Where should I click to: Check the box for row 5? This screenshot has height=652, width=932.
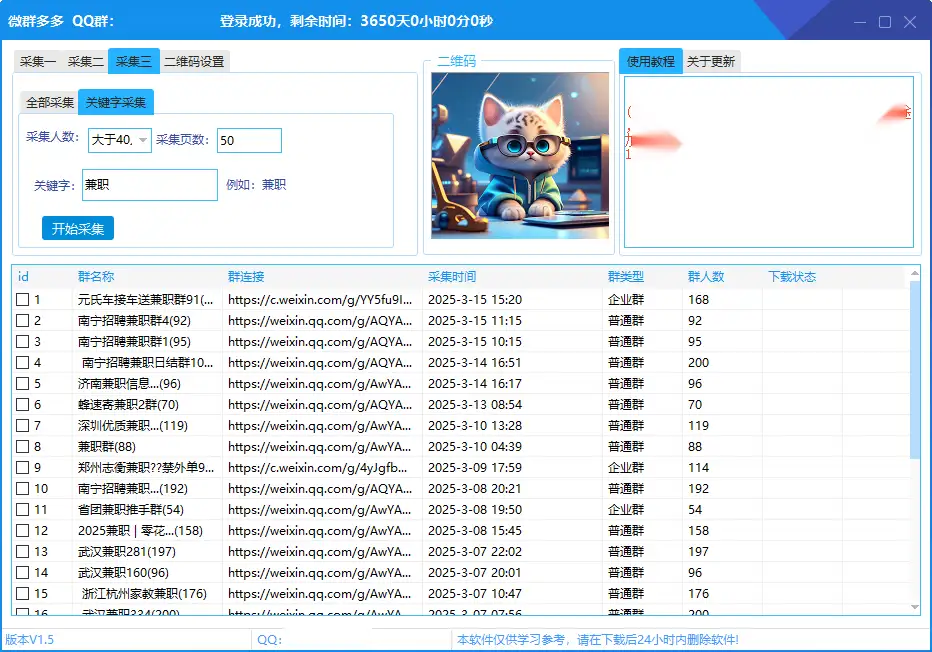(22, 384)
